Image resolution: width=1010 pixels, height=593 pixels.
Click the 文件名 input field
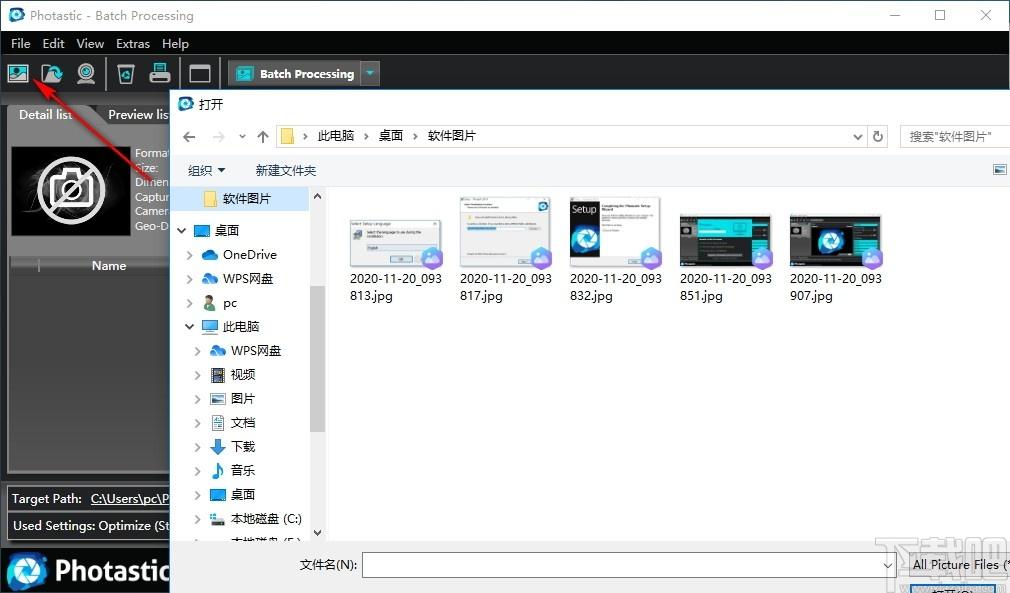[622, 565]
